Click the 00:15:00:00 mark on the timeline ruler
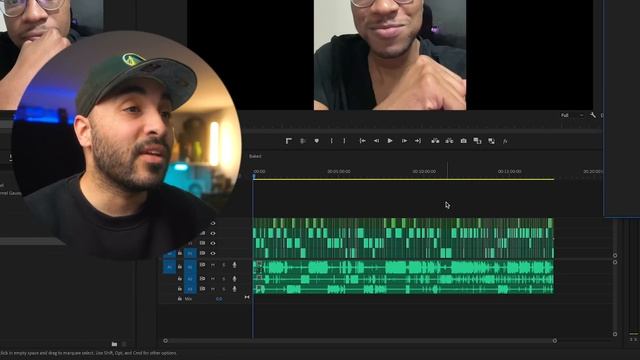Screen dimensions: 640x360 tap(509, 172)
